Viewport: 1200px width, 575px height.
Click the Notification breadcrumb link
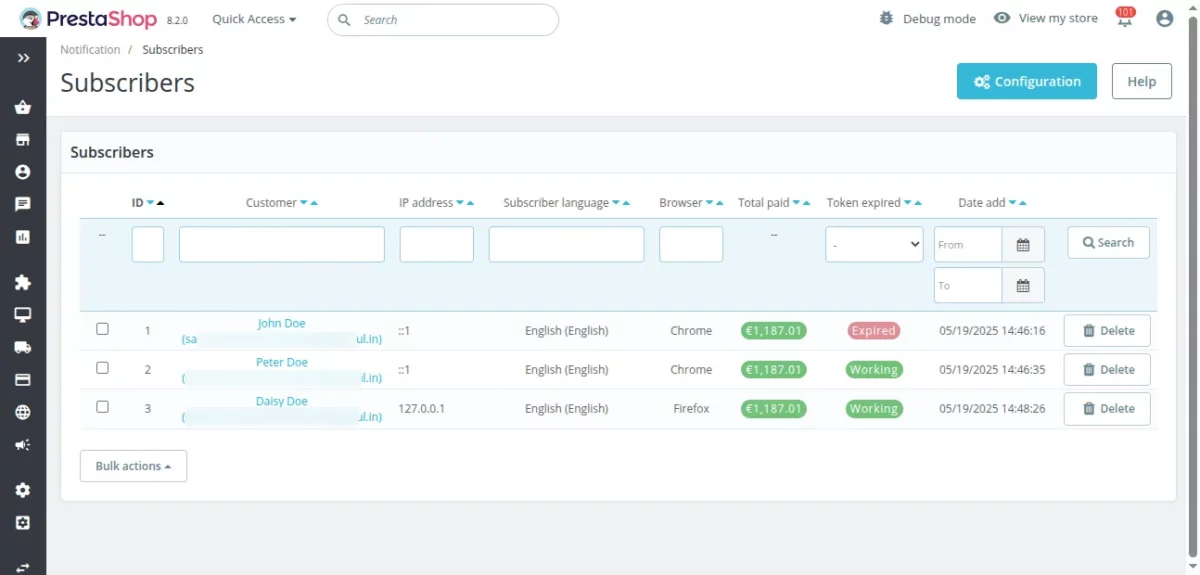(x=90, y=50)
